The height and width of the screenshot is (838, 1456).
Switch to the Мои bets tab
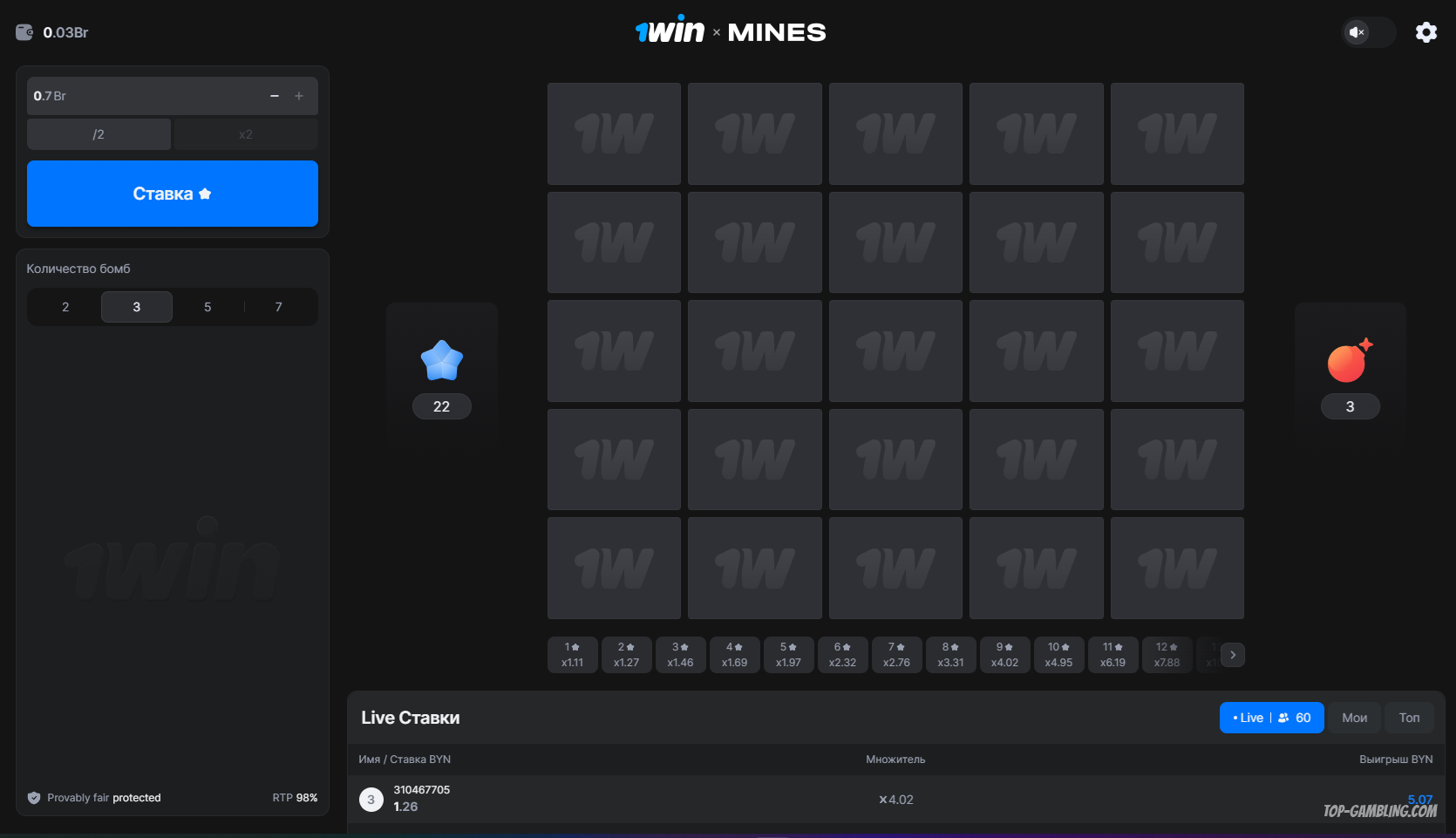(x=1354, y=718)
